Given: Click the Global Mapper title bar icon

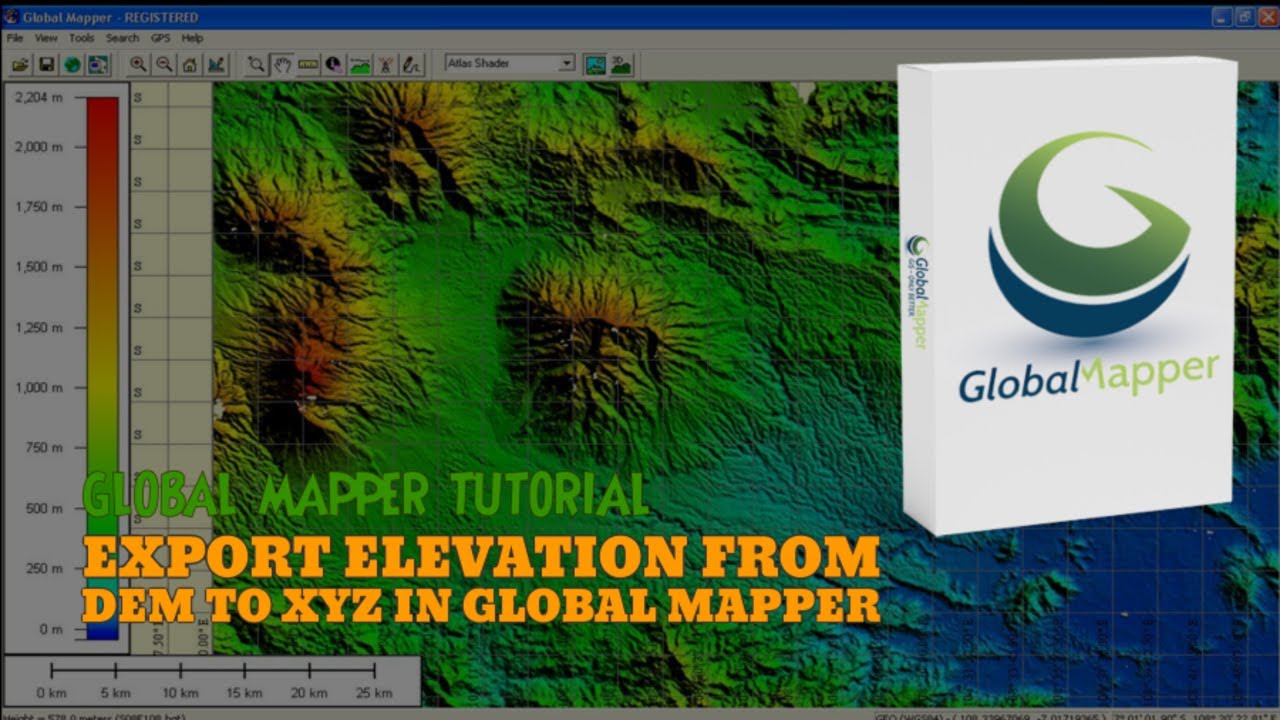Looking at the screenshot, I should tap(13, 17).
